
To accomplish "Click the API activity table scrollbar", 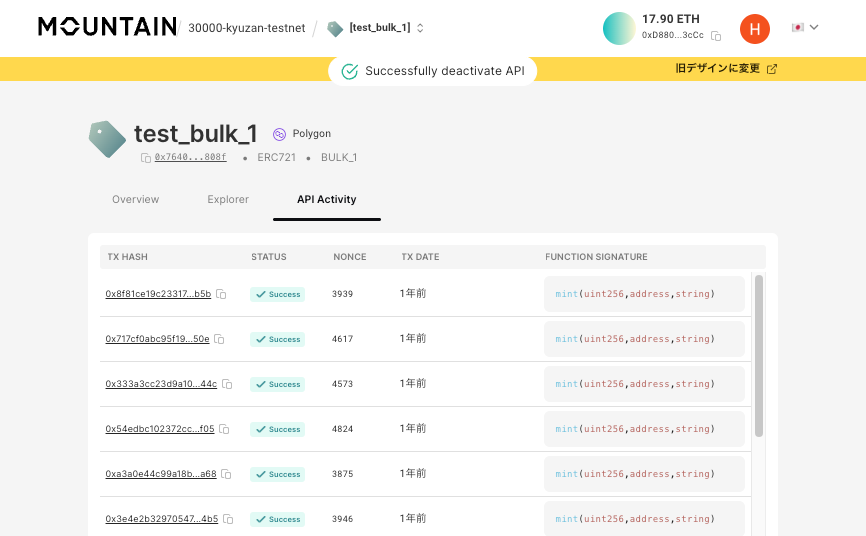I will (x=759, y=355).
